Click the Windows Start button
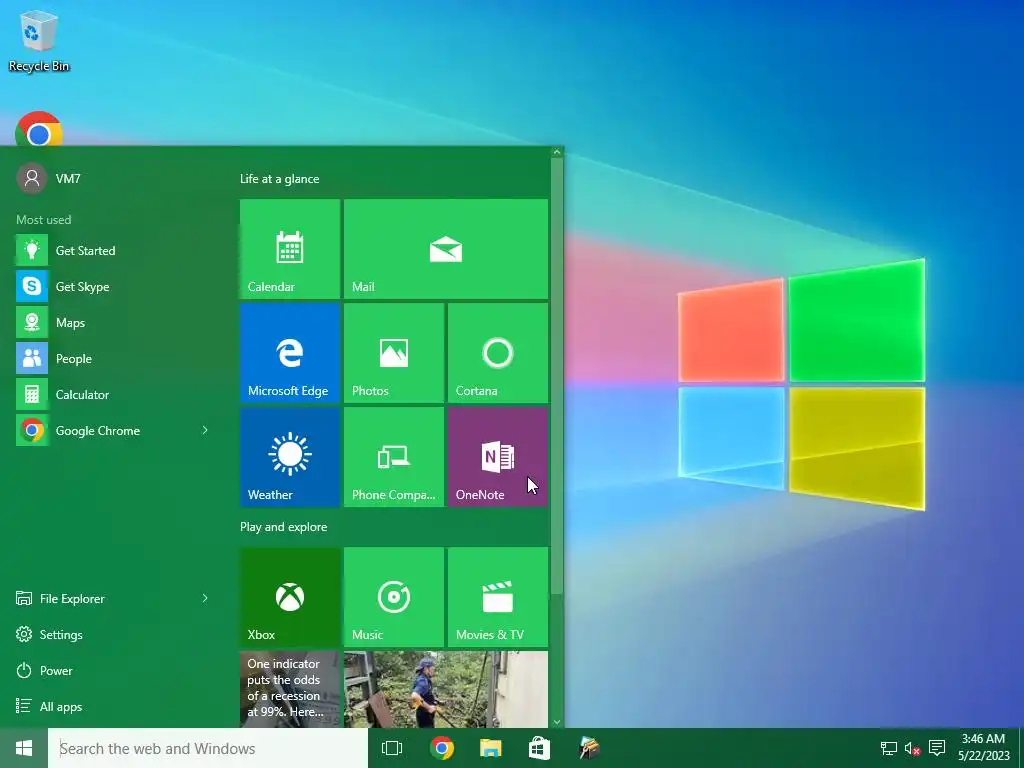1024x768 pixels. (x=24, y=748)
